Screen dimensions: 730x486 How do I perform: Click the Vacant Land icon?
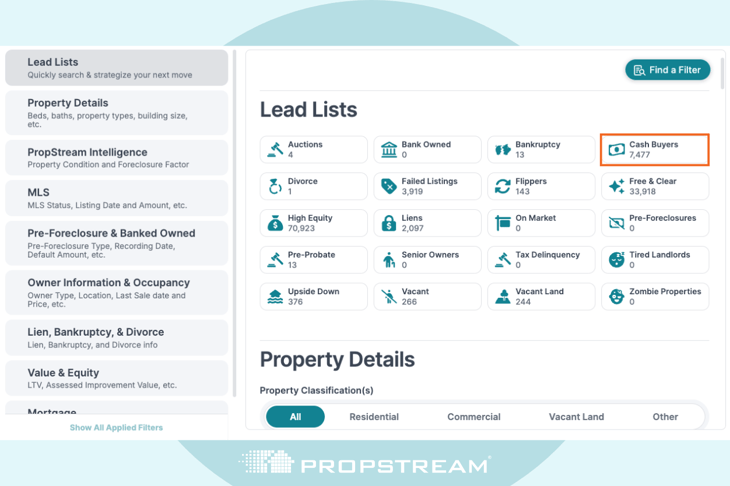[502, 297]
